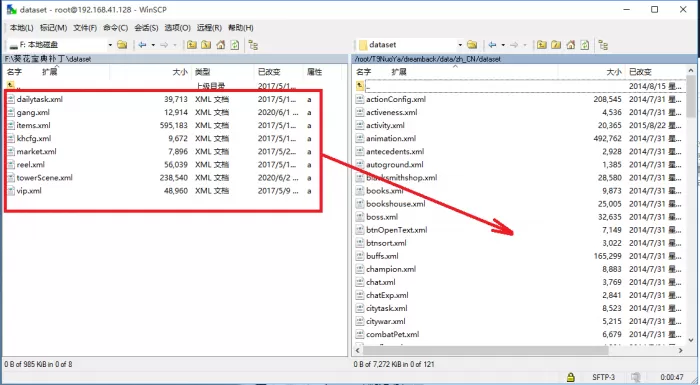Go to root directory in local panel
This screenshot has width=700, height=385.
pyautogui.click(x=206, y=45)
